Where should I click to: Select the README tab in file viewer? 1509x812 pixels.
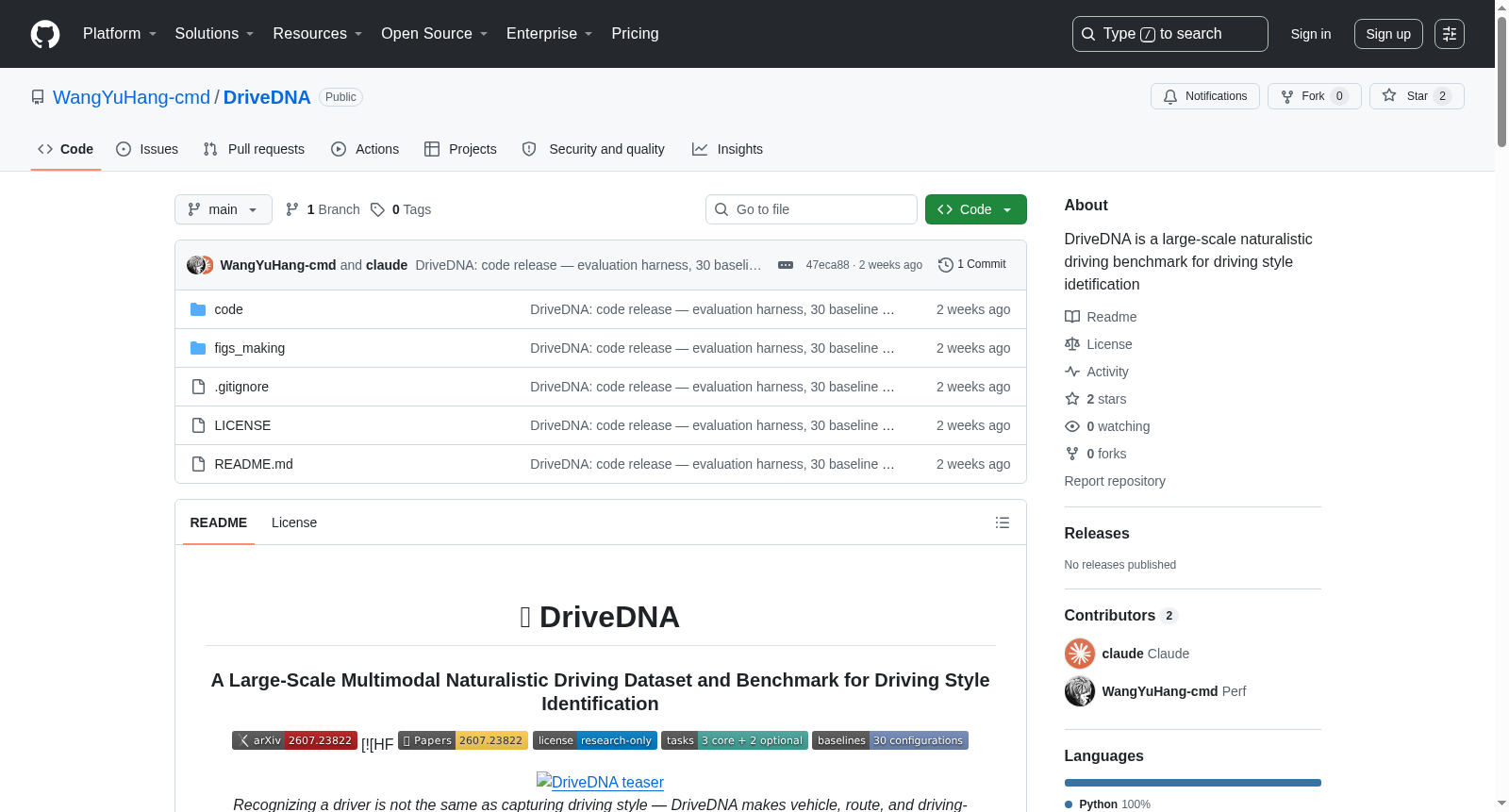[219, 522]
